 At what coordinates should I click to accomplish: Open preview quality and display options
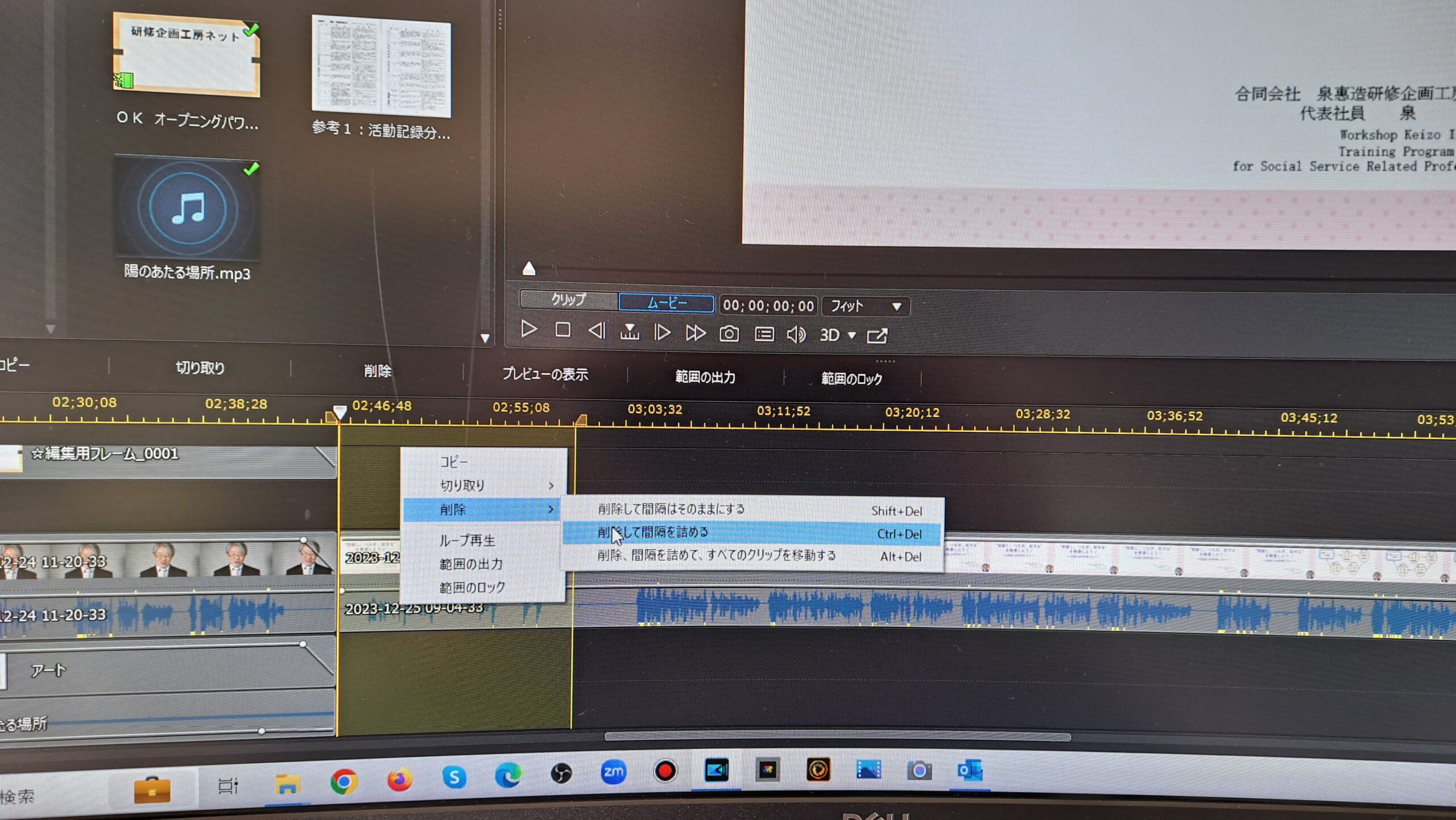764,334
